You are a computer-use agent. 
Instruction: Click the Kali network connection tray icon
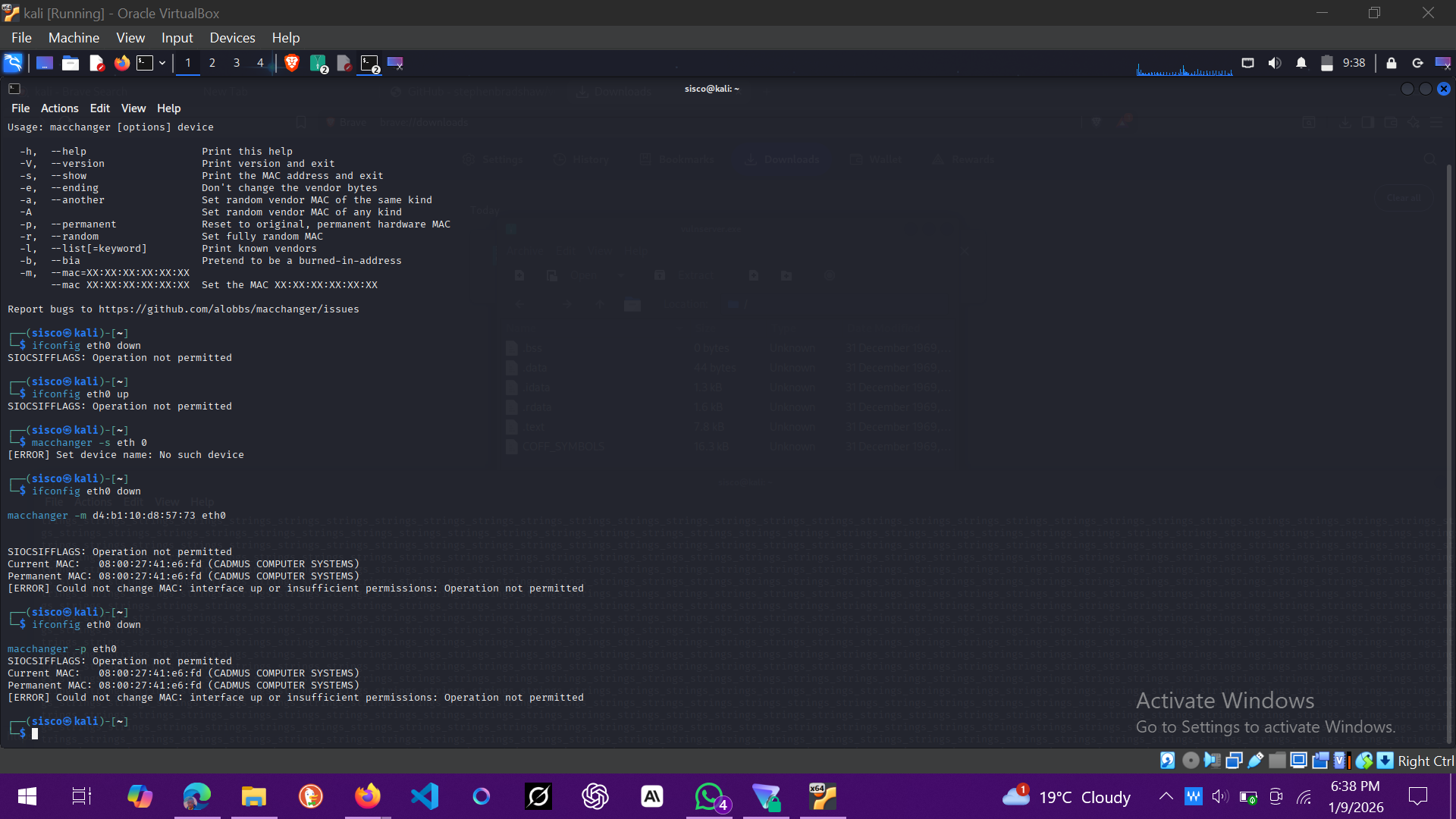coord(1247,63)
